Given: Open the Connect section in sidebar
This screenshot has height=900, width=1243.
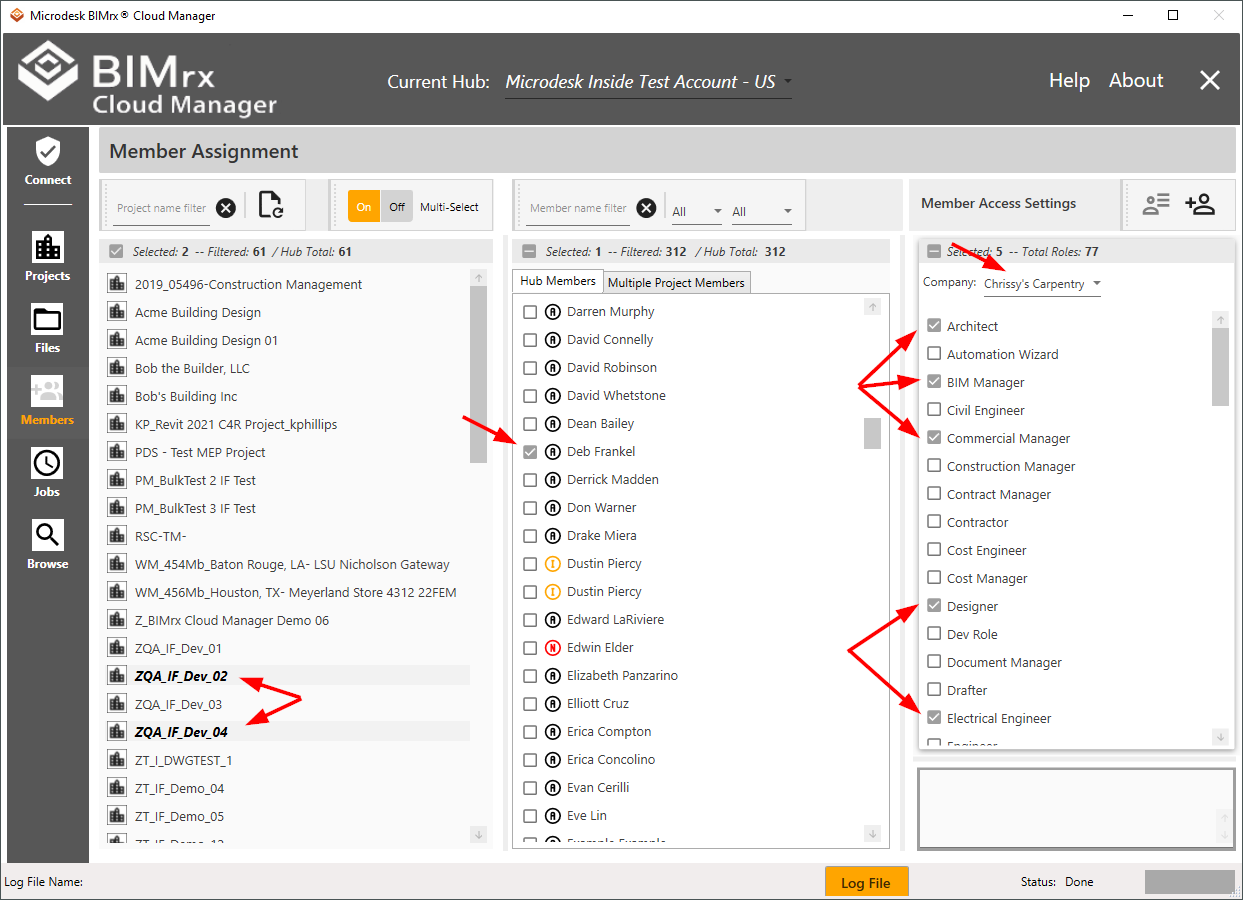Looking at the screenshot, I should click(48, 162).
